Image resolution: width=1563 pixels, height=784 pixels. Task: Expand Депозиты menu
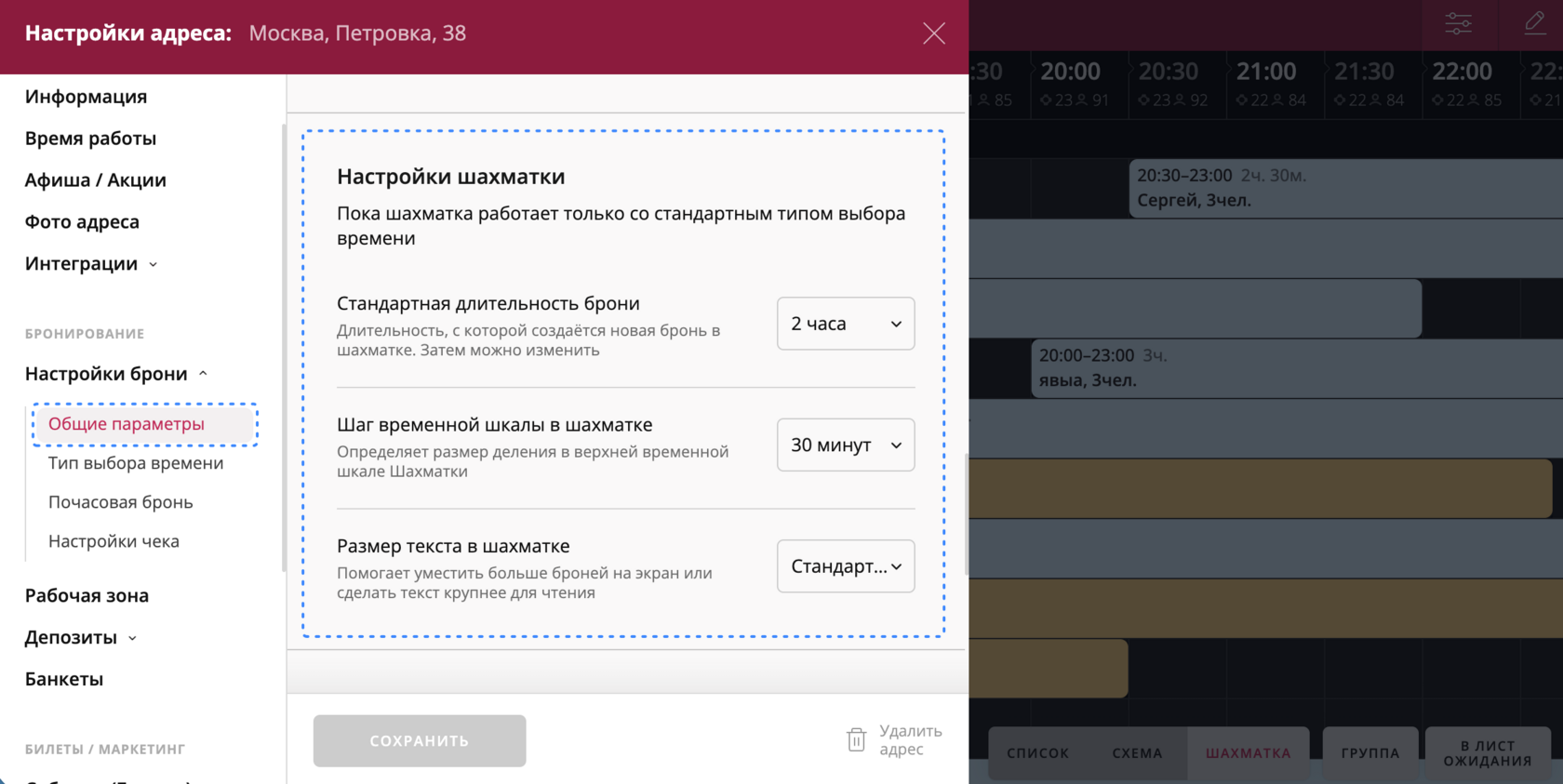coord(81,638)
